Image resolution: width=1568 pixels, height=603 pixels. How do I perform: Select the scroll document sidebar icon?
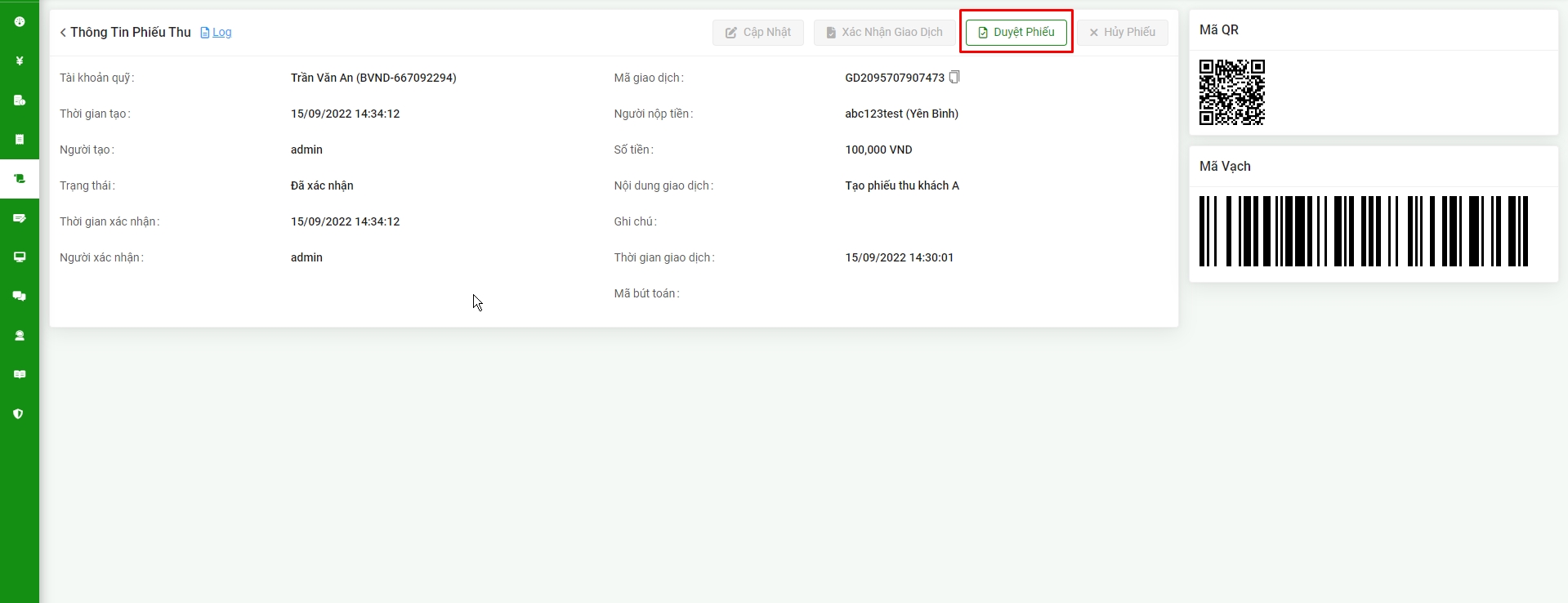pos(20,179)
